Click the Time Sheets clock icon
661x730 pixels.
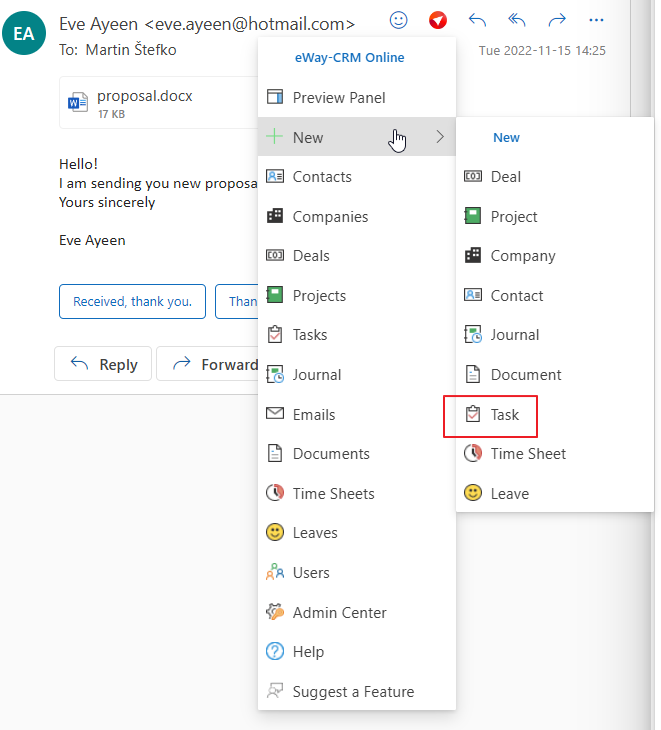point(275,493)
